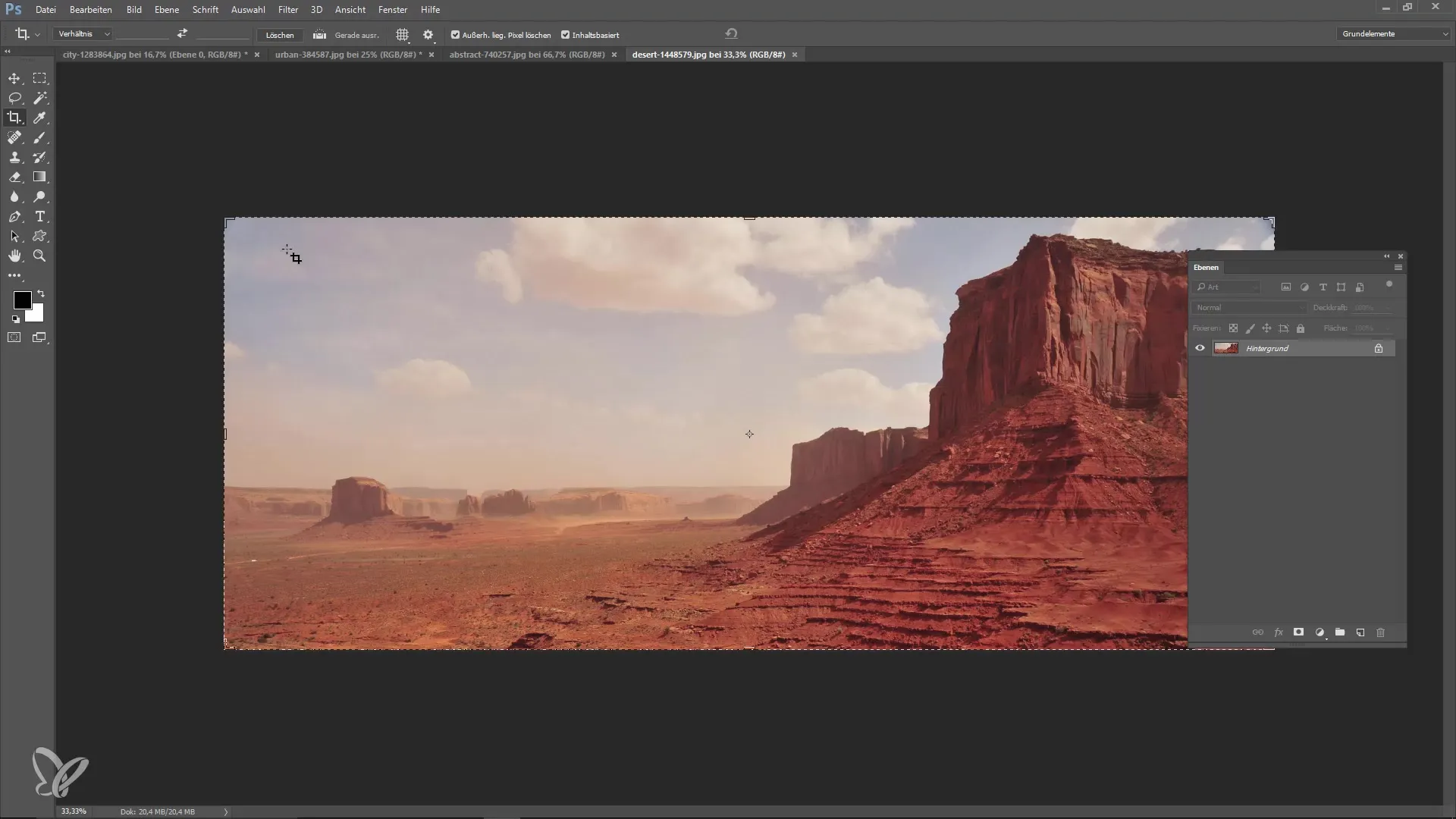1456x819 pixels.
Task: Open the Normal blend mode dropdown
Action: 1248,308
